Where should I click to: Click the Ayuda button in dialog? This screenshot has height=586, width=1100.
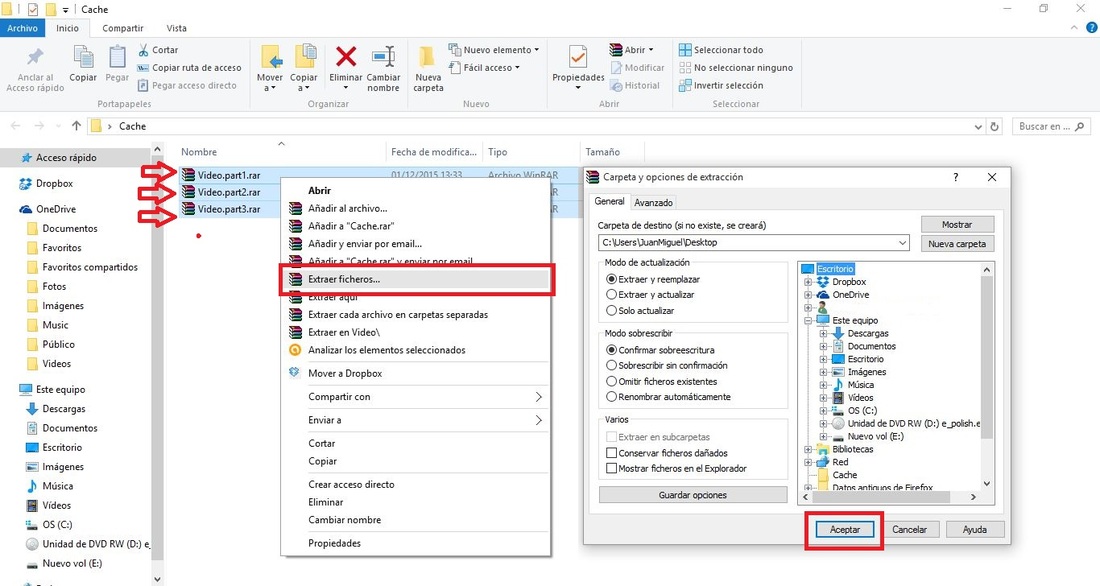coord(974,530)
